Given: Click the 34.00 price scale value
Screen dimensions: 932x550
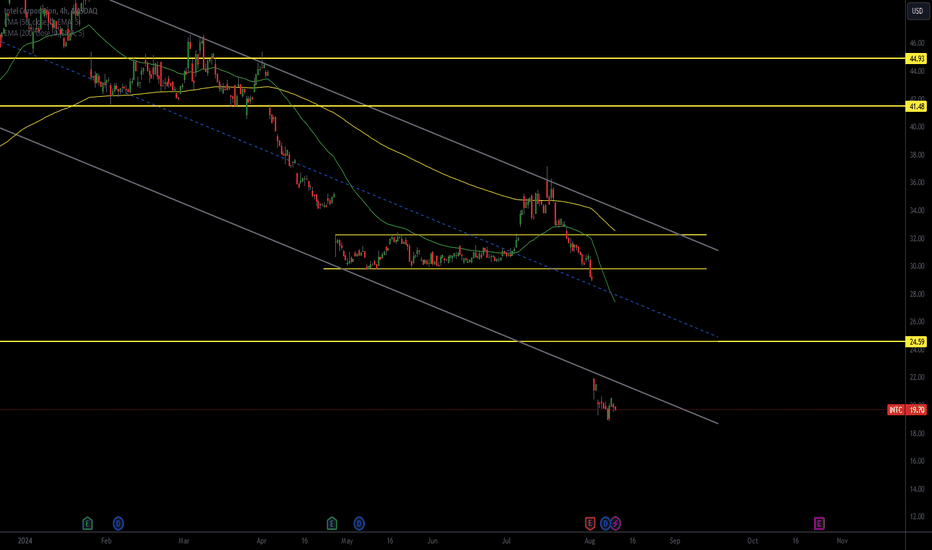Looking at the screenshot, I should tap(917, 210).
